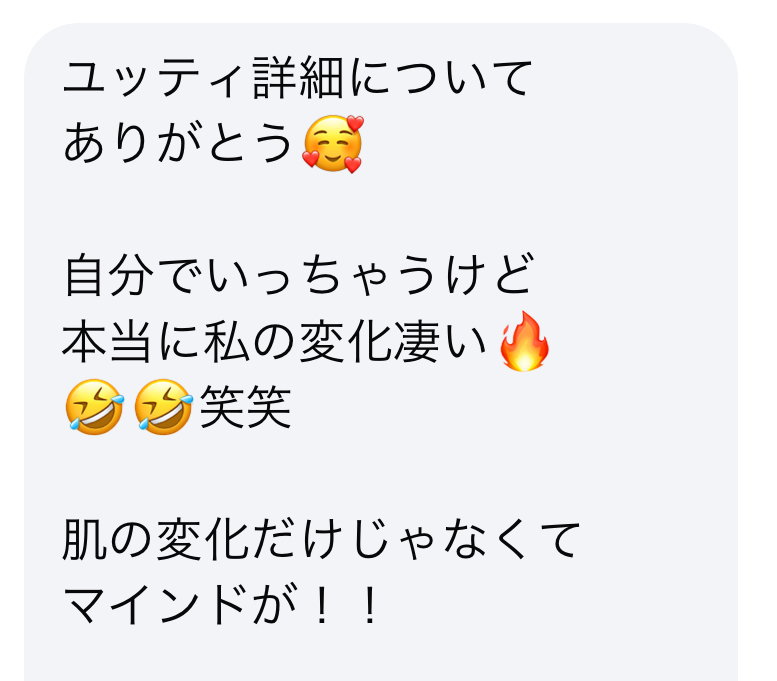This screenshot has height=681, width=777.
Task: Select the ありがとう text
Action: [178, 143]
